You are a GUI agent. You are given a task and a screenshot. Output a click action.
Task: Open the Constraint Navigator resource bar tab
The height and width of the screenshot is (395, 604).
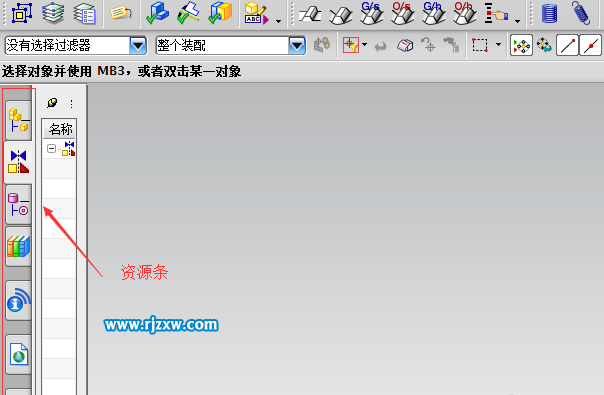(18, 162)
